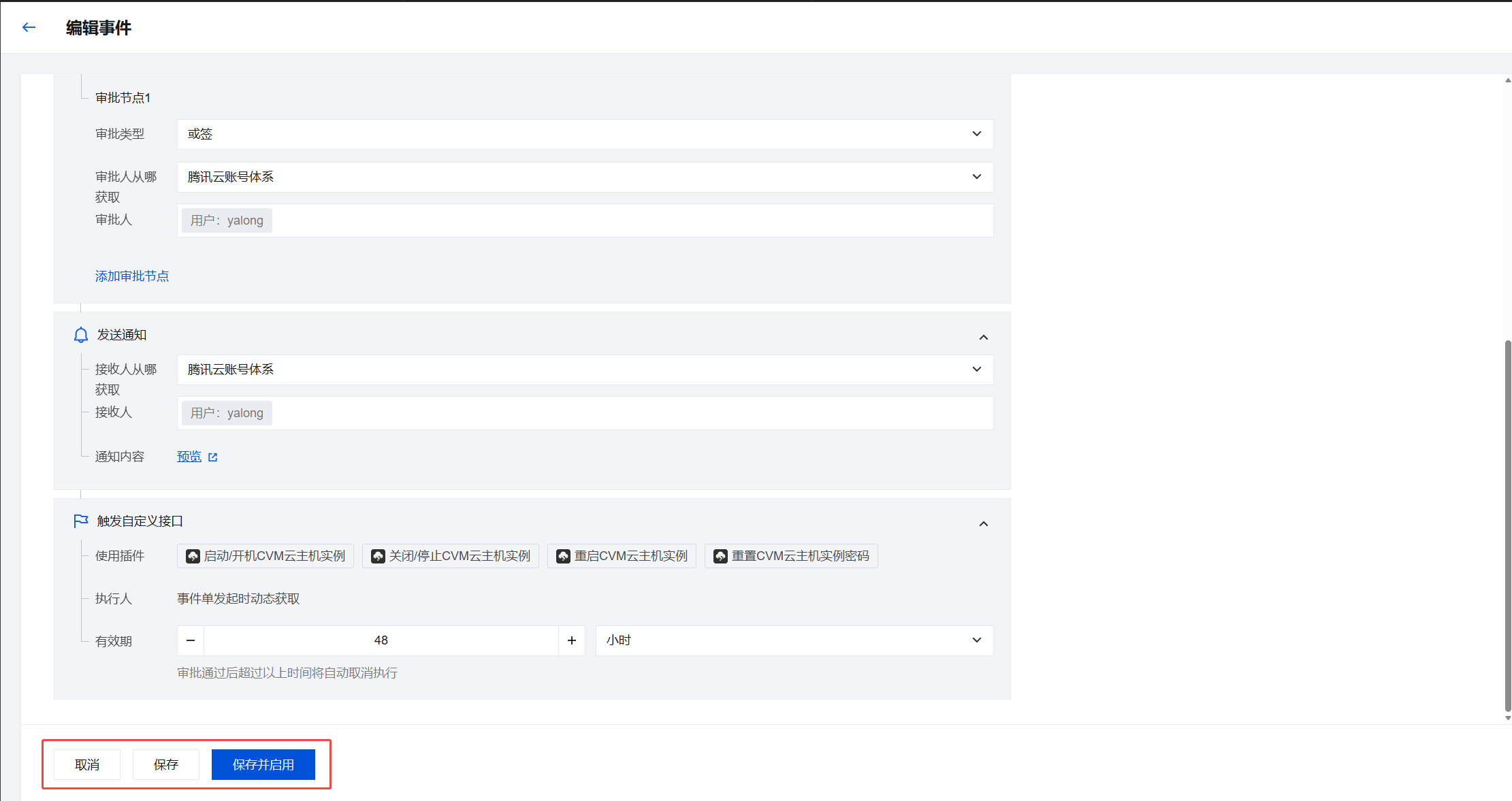Screen dimensions: 1512x801
Task: Open the 审批人从哪获取 dropdown
Action: point(584,177)
